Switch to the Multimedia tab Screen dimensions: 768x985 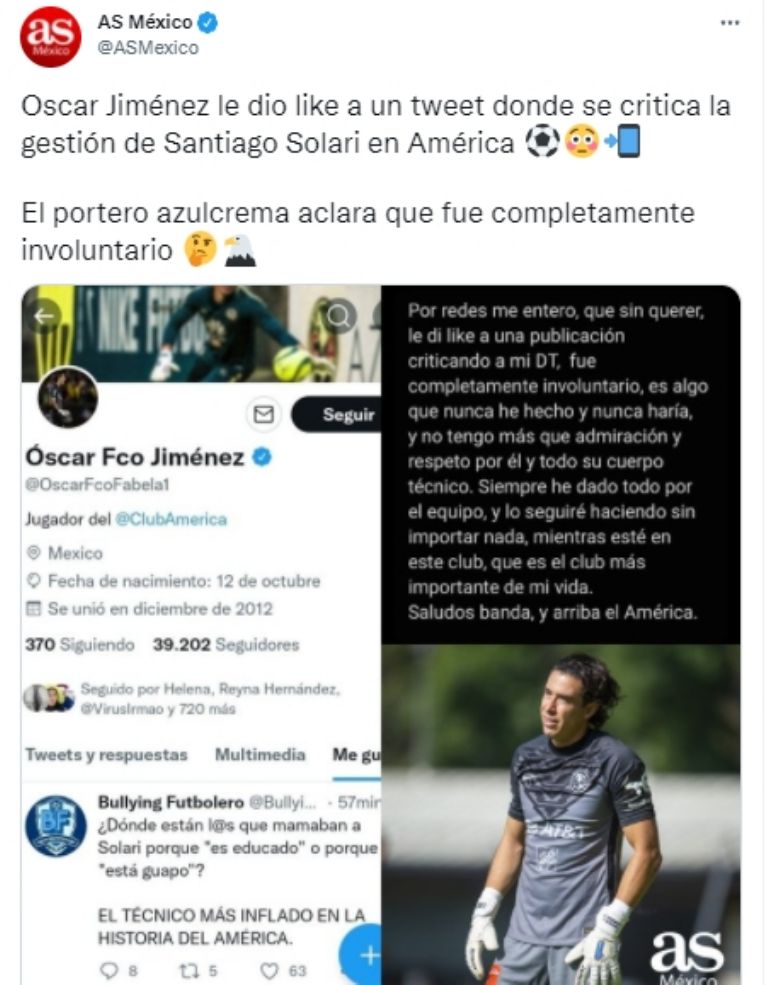click(x=260, y=754)
